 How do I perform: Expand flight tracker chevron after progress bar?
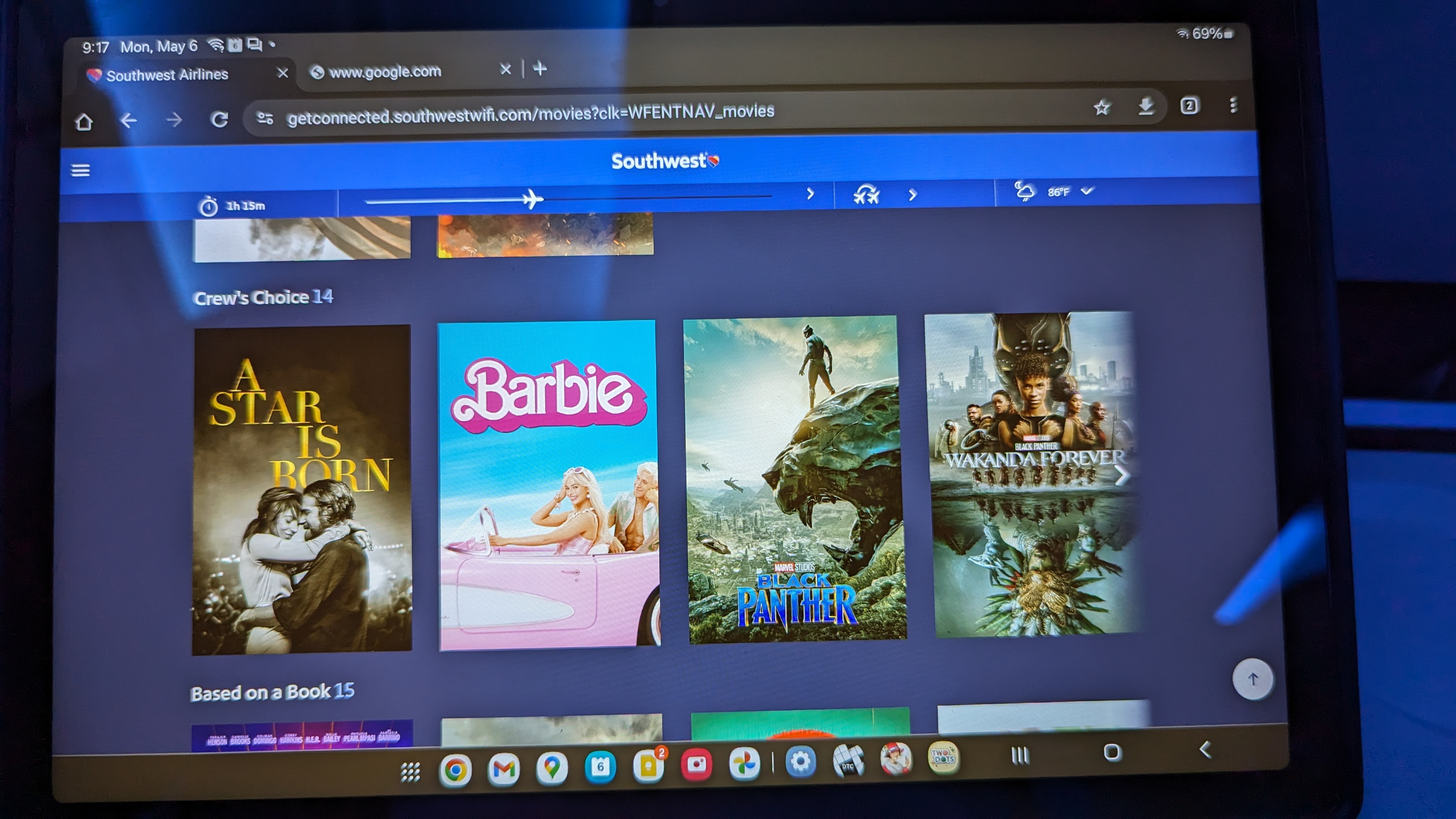(x=810, y=194)
